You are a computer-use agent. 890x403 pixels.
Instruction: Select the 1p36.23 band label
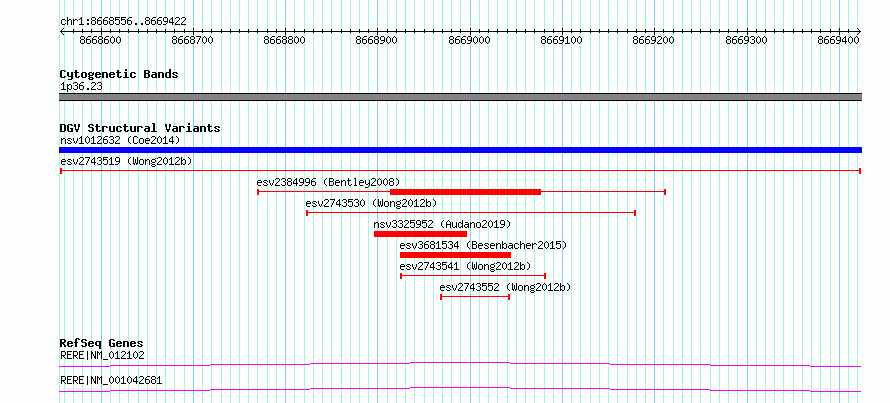click(x=81, y=87)
